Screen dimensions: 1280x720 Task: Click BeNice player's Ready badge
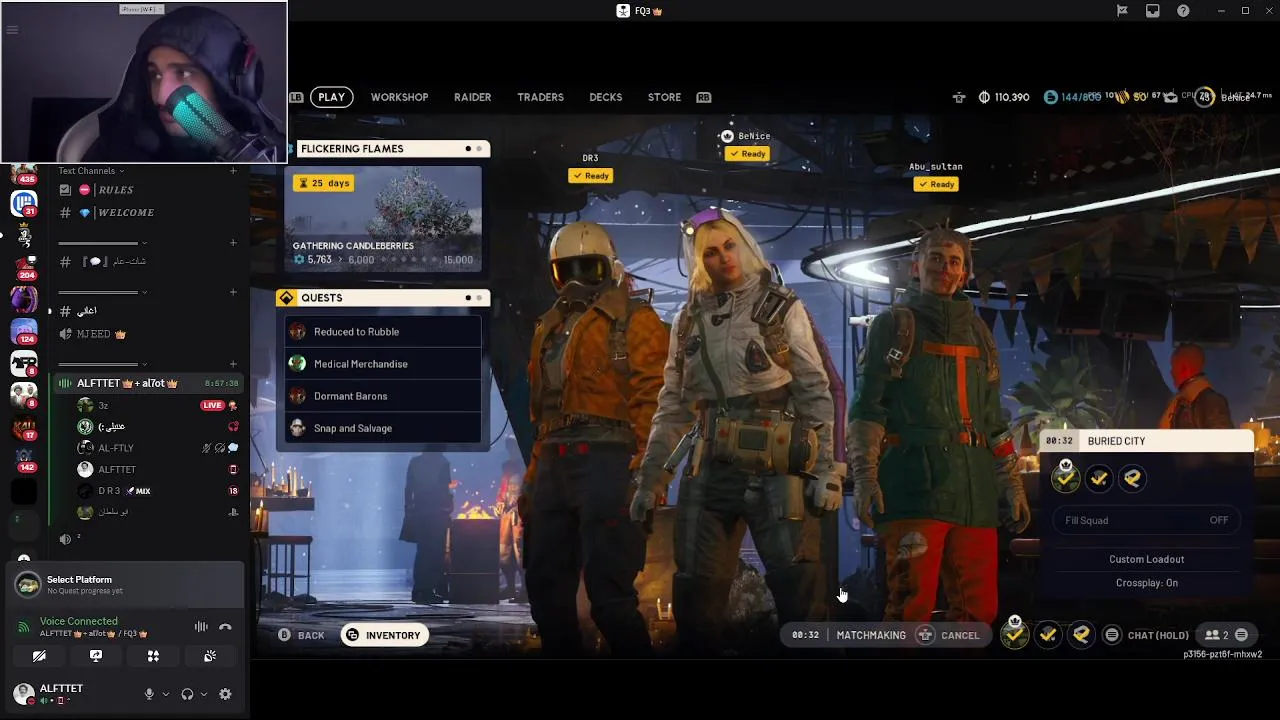(x=747, y=154)
